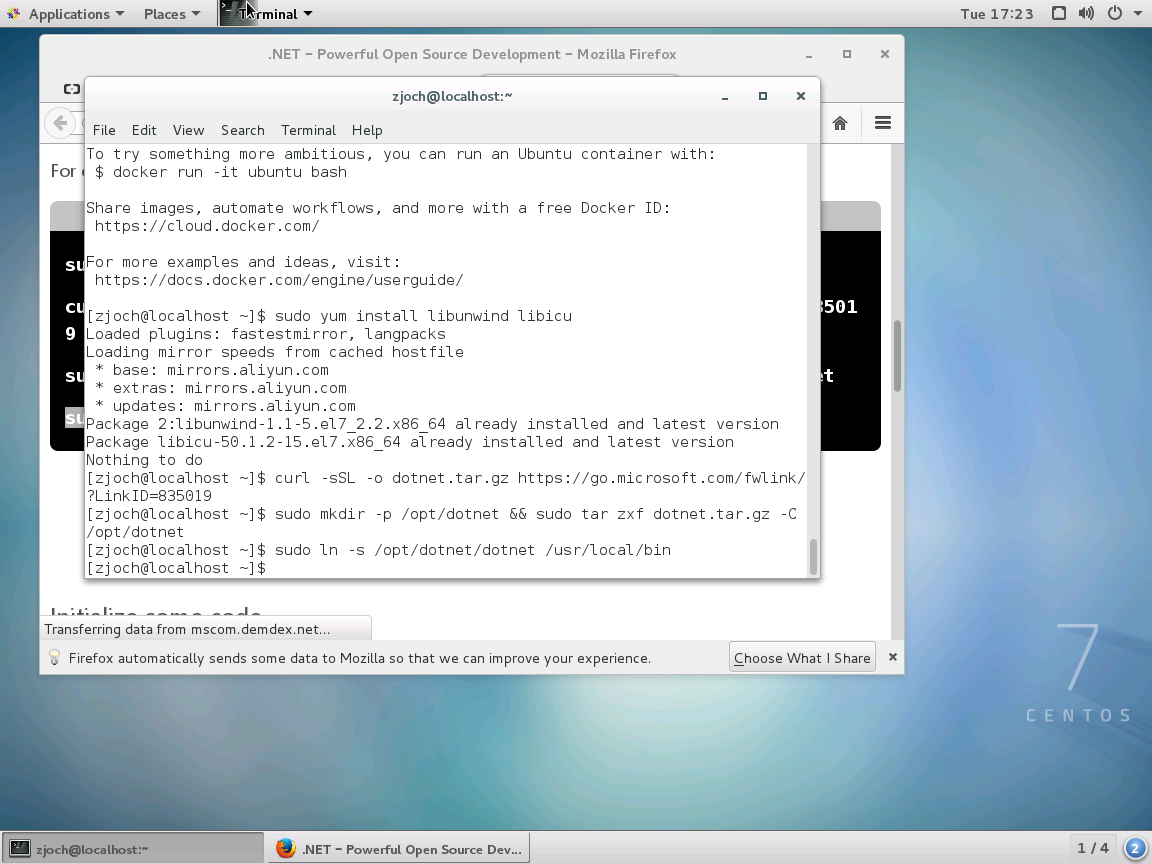The image size is (1152, 864).
Task: Click 'Loaded plugins: fastestmirror, langpacks' line
Action: pos(265,334)
